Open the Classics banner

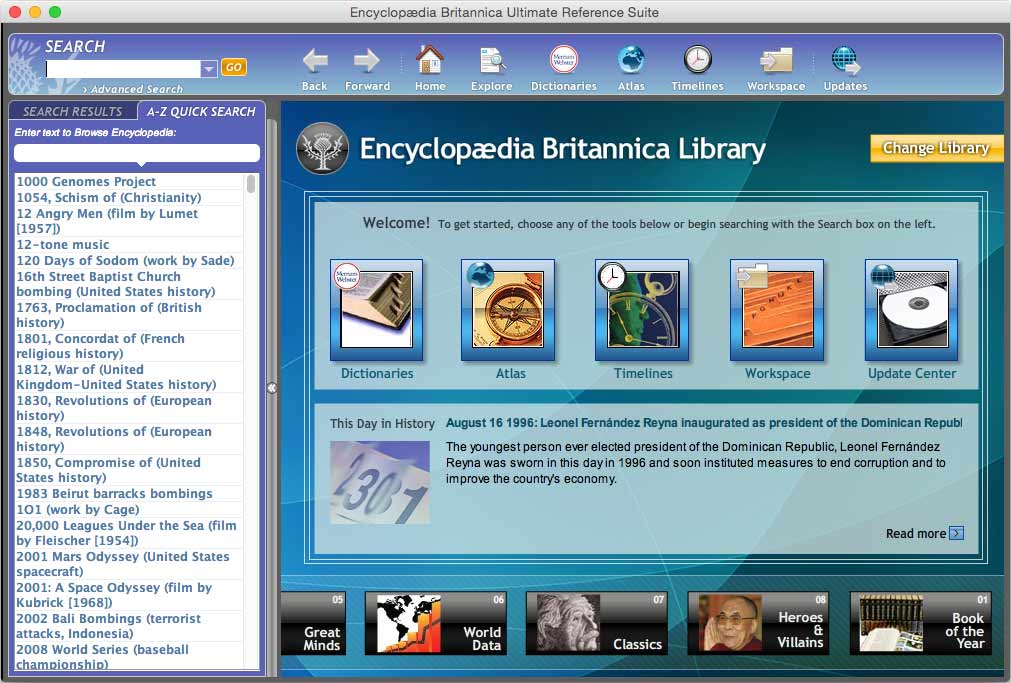click(596, 623)
